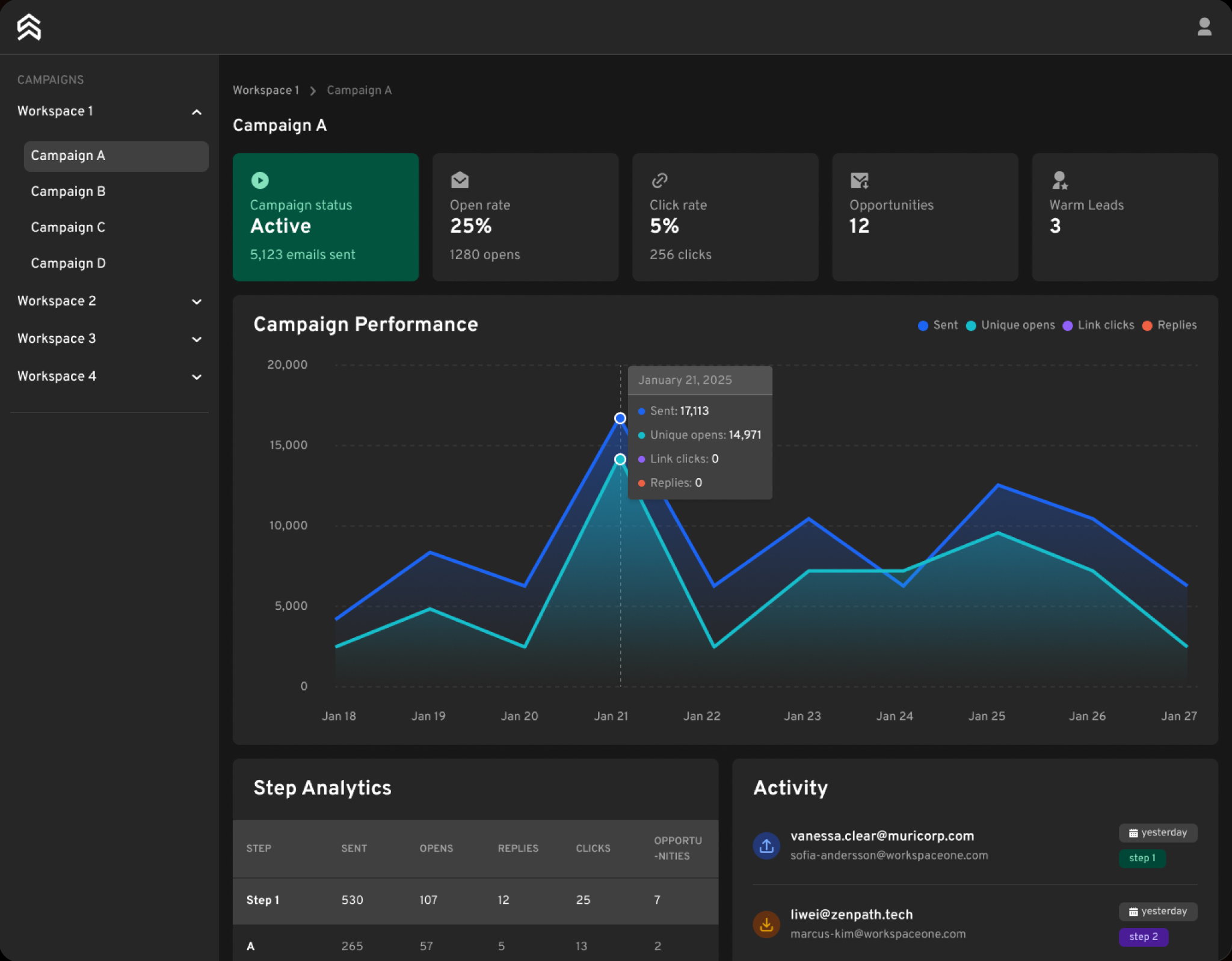The height and width of the screenshot is (961, 1232).
Task: Click the Opportunities inbox icon
Action: tap(859, 180)
